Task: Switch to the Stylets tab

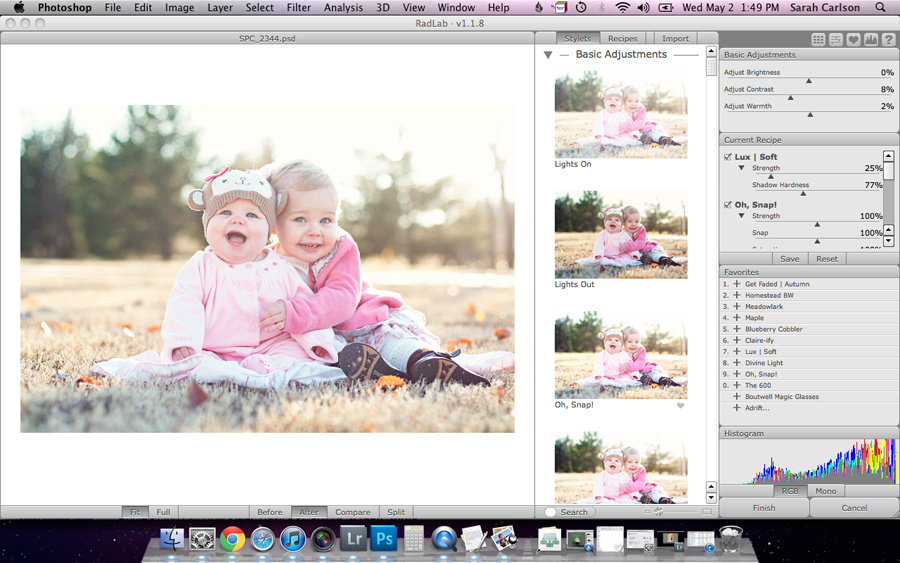Action: (x=577, y=38)
